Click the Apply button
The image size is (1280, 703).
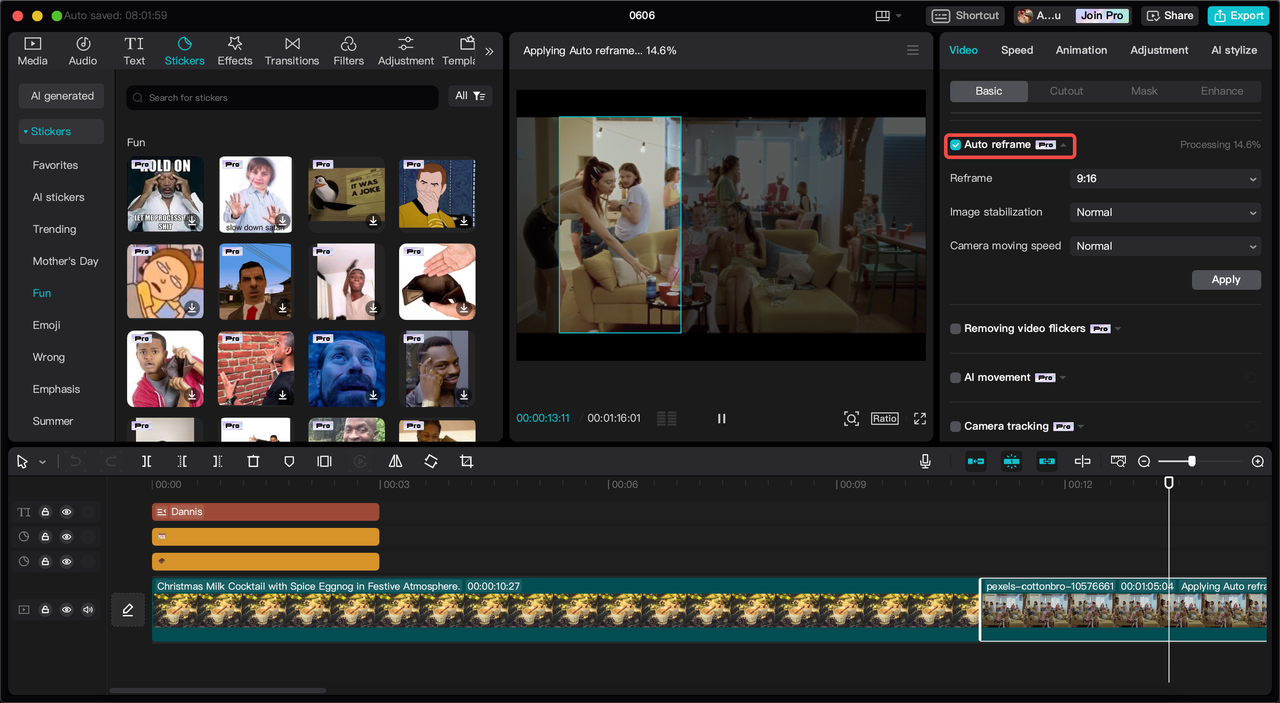[x=1226, y=280]
